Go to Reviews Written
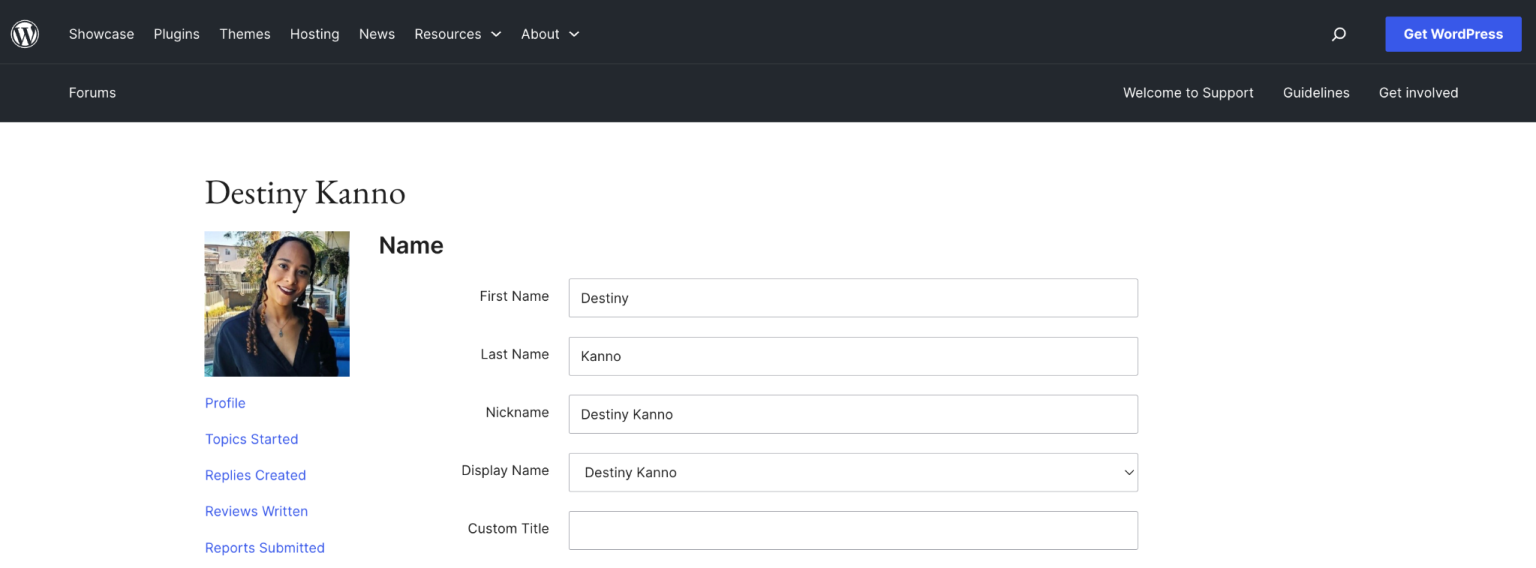Viewport: 1536px width, 568px height. [x=256, y=511]
